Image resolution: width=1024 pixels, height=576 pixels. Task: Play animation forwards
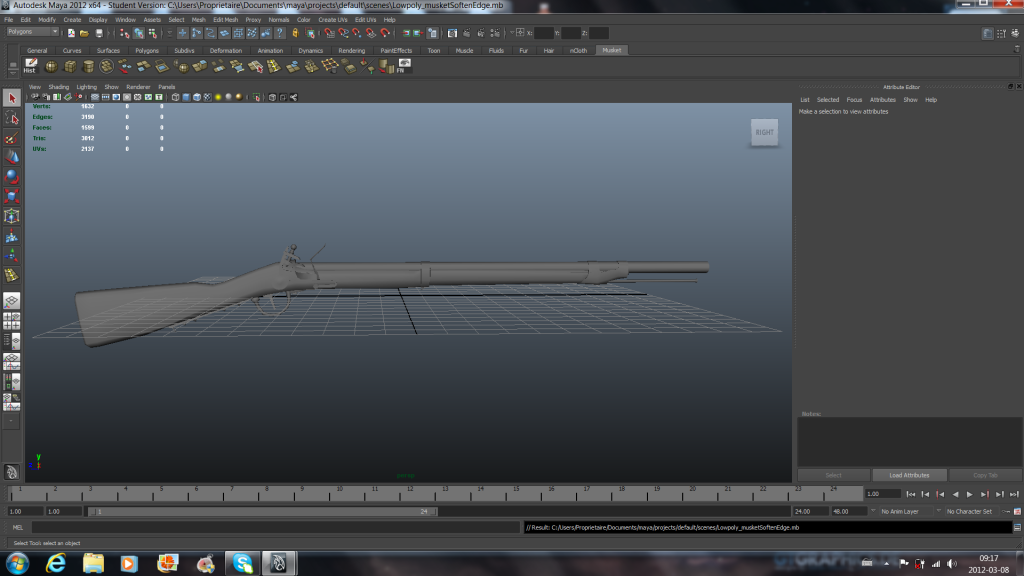pyautogui.click(x=970, y=494)
